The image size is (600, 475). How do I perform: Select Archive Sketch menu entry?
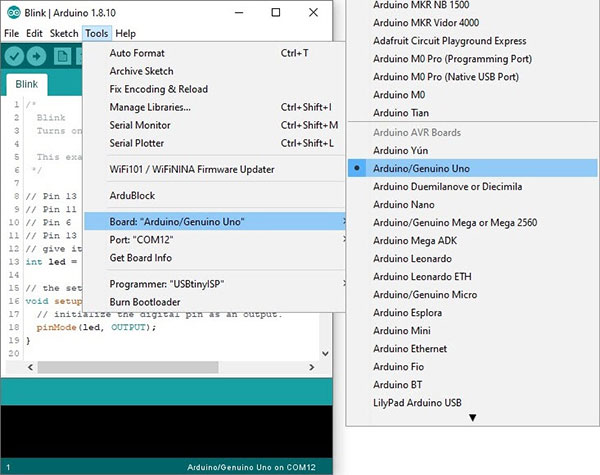click(x=214, y=71)
